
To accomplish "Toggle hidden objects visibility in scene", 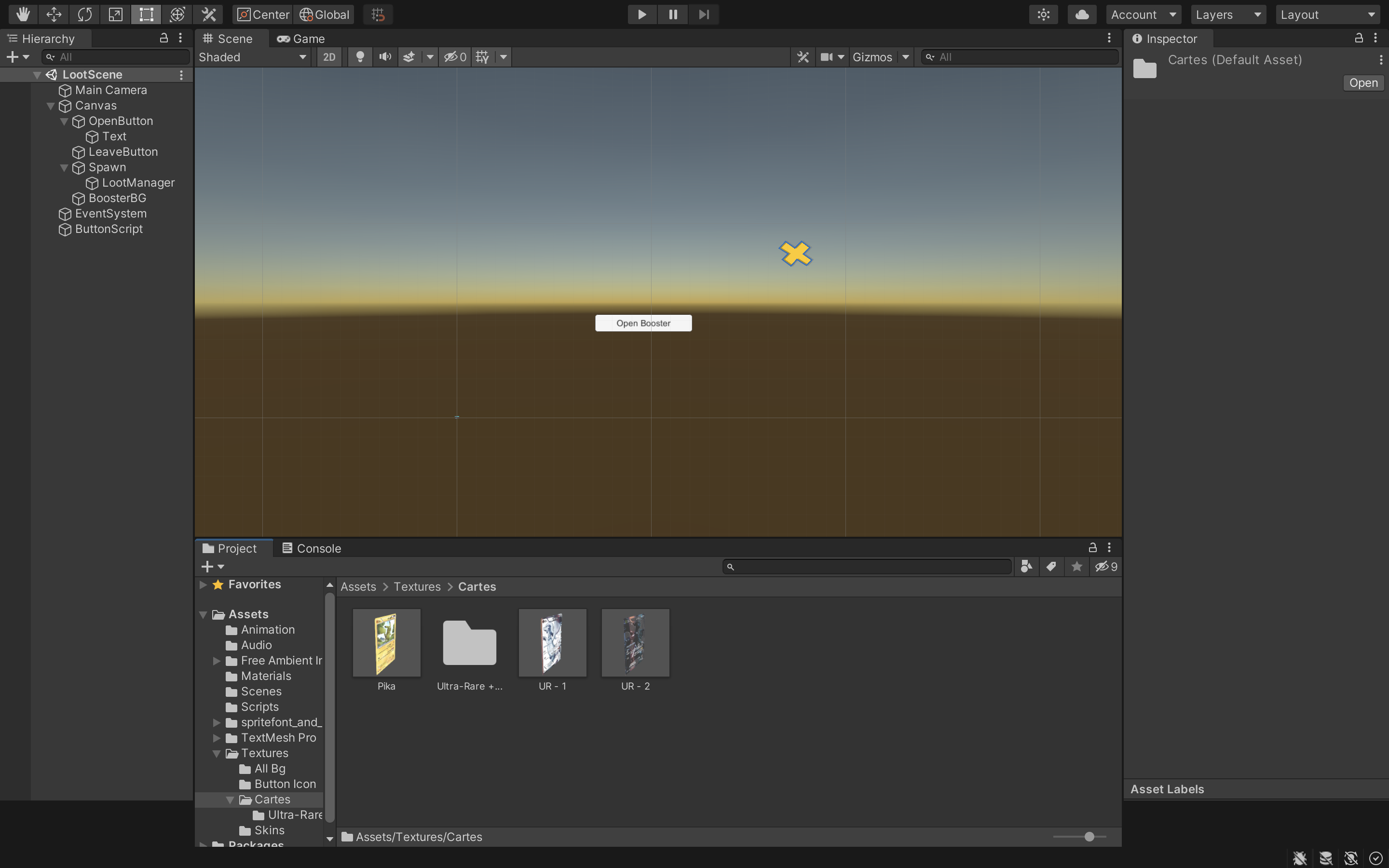I will tap(456, 57).
